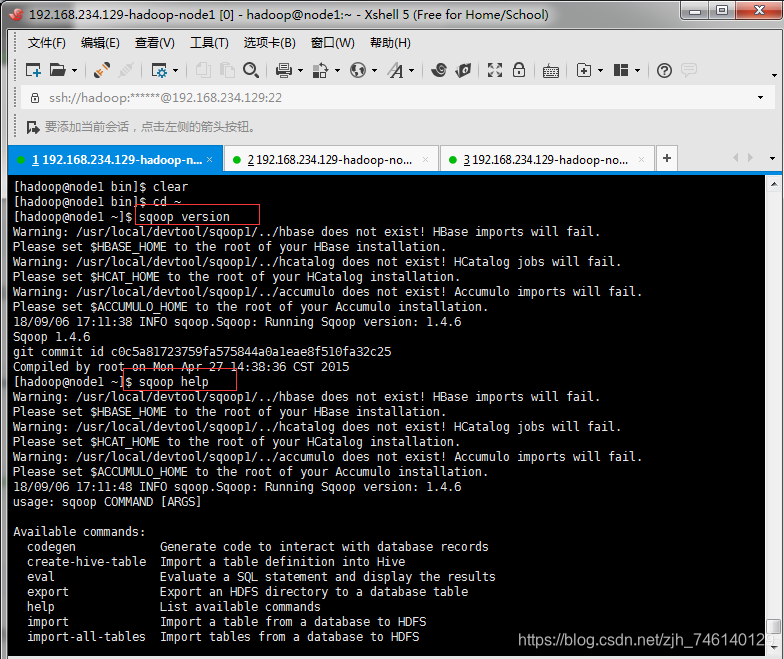784x659 pixels.
Task: Switch to session tab number 2
Action: pyautogui.click(x=330, y=160)
